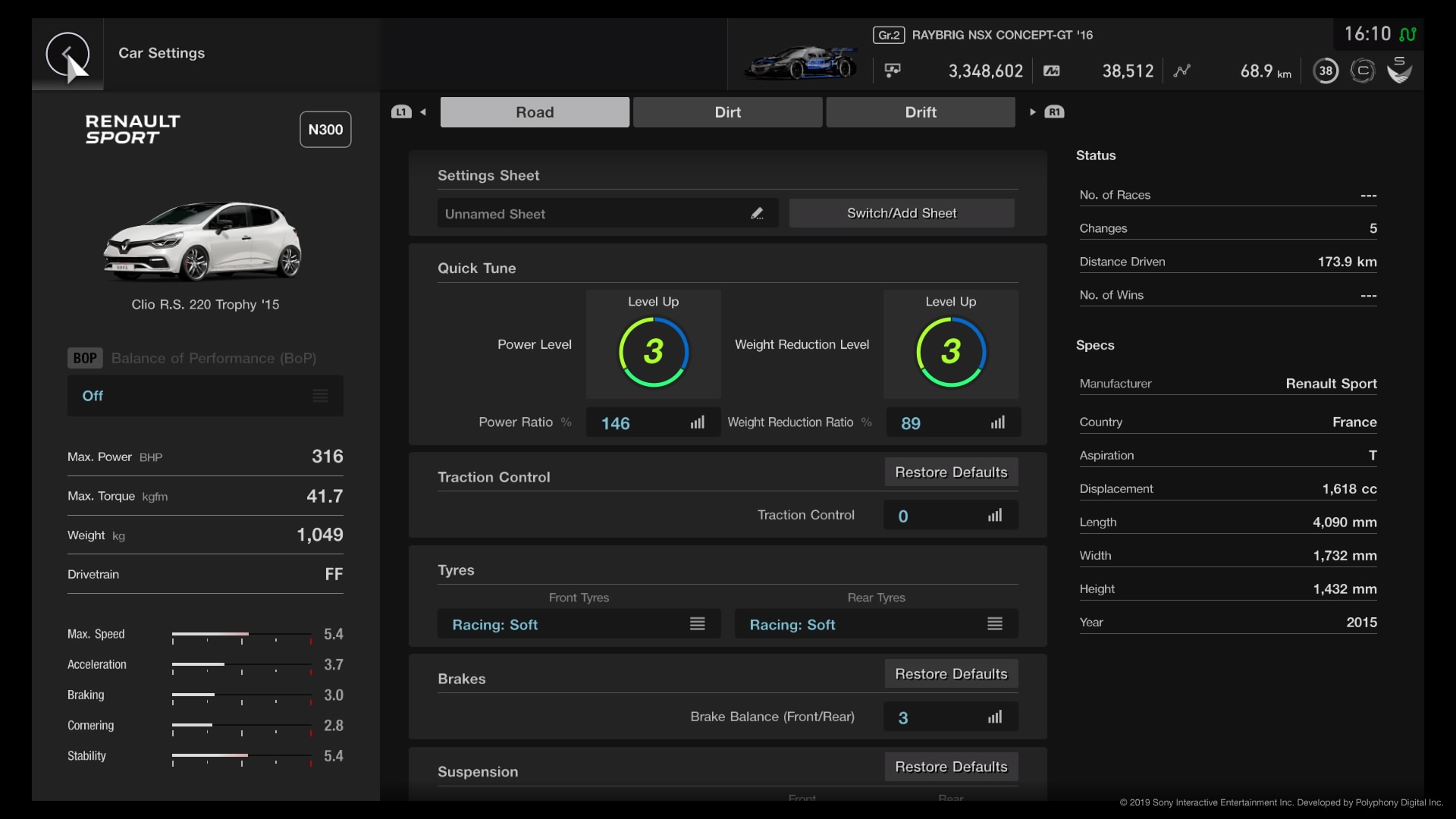Viewport: 1456px width, 819px height.
Task: Open the Rear Tyres Racing: Soft dropdown
Action: 876,624
